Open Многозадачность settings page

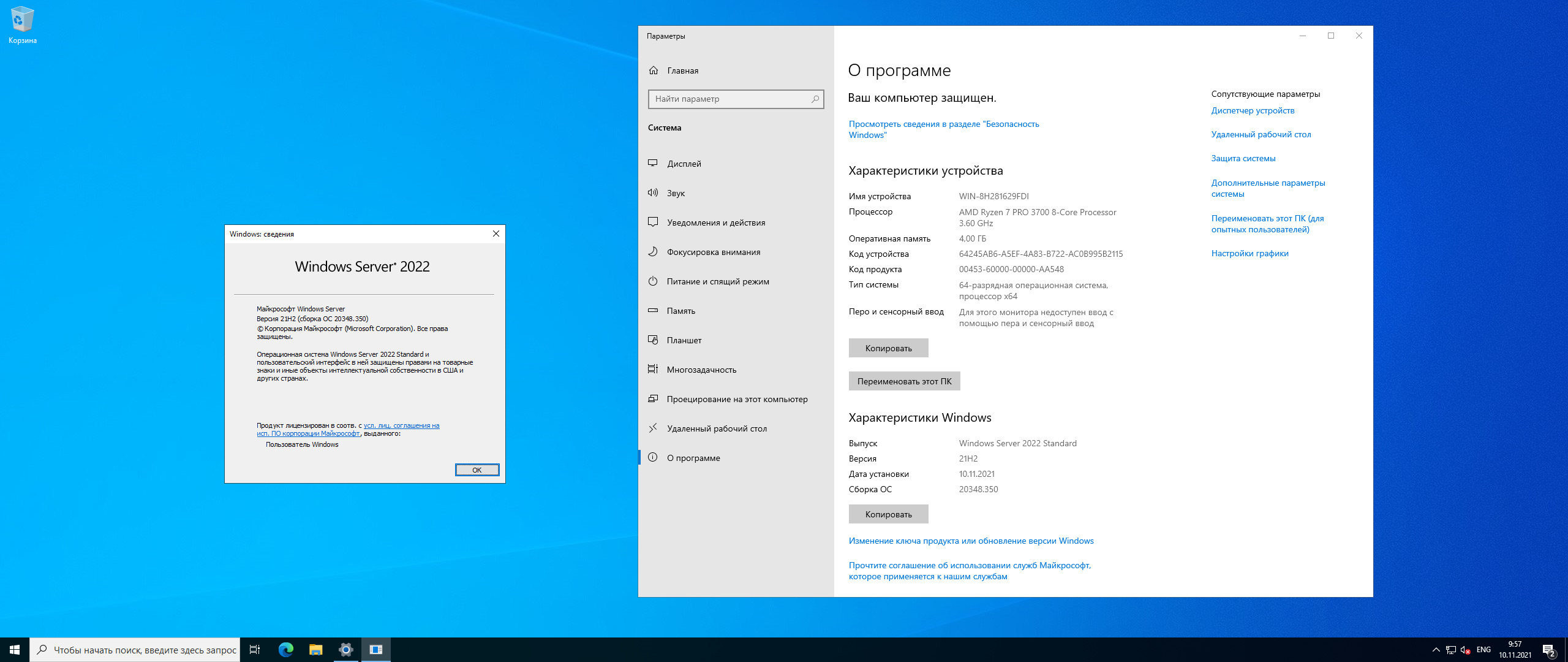736,370
